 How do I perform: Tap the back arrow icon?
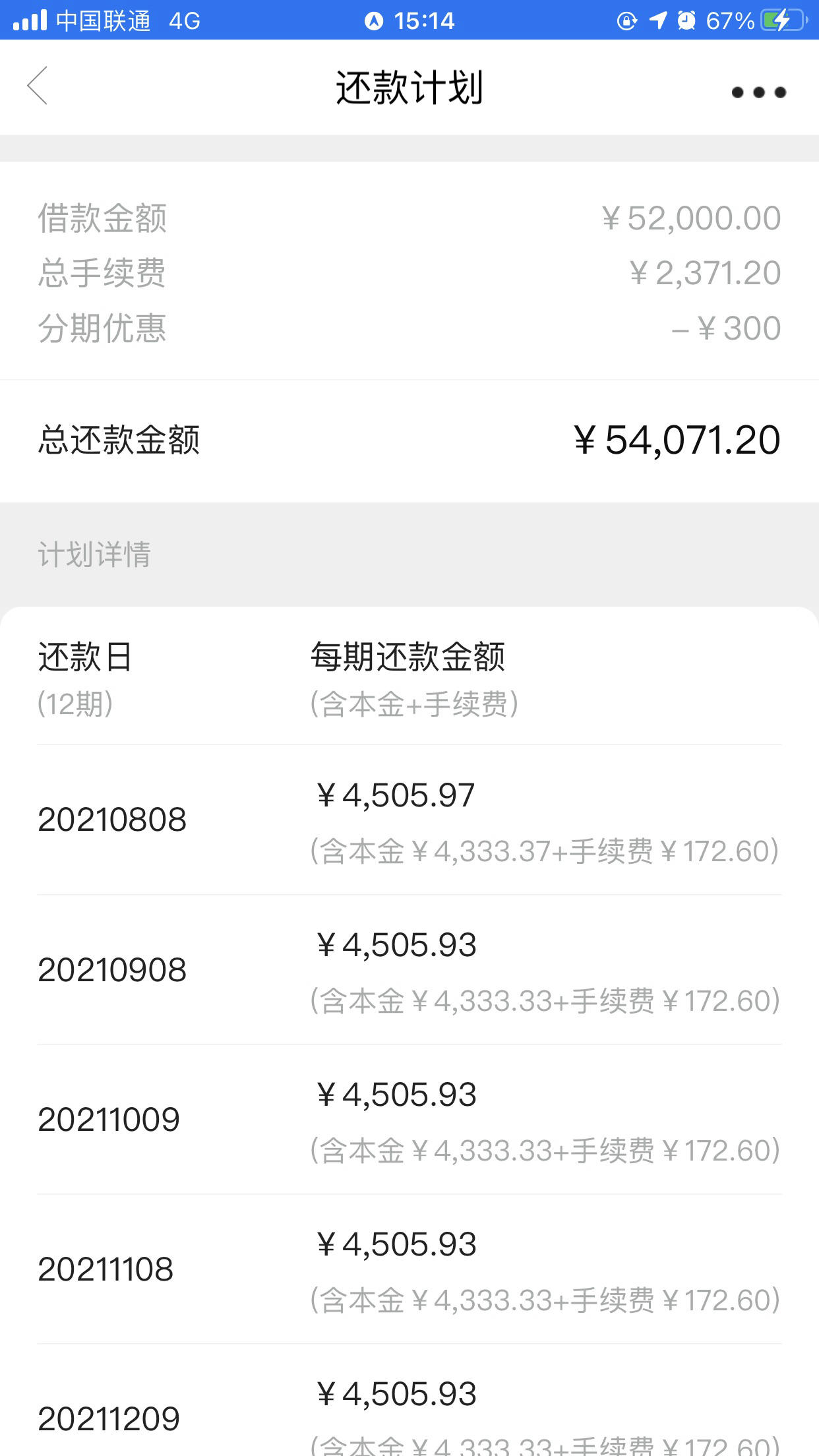37,86
